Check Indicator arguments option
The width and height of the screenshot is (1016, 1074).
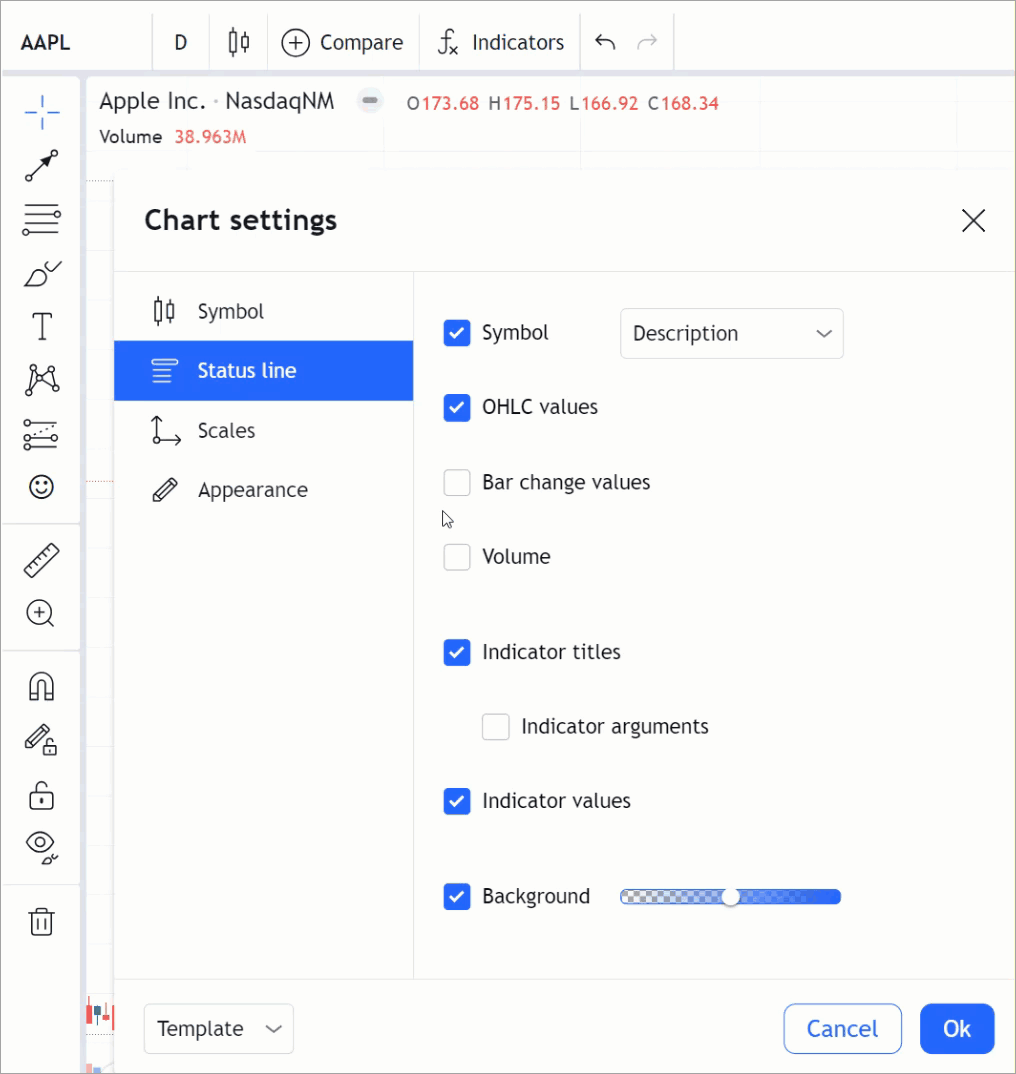pos(496,726)
